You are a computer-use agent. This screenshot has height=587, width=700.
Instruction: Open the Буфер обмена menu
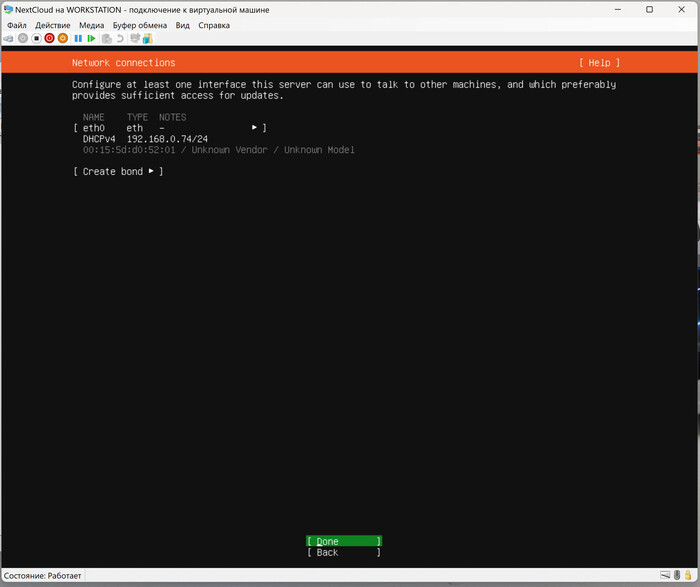point(140,25)
